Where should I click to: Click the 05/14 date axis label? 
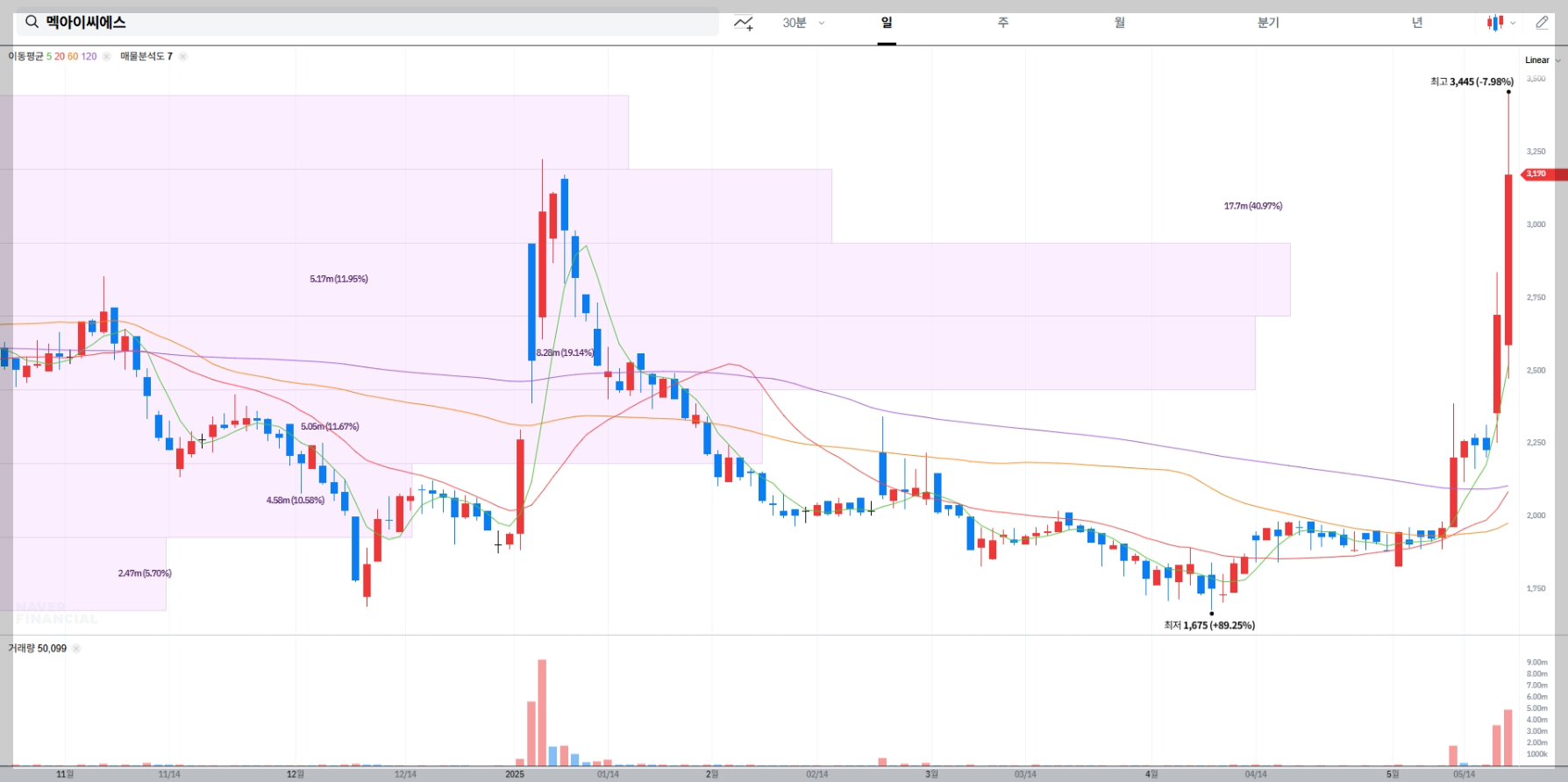click(x=1464, y=774)
